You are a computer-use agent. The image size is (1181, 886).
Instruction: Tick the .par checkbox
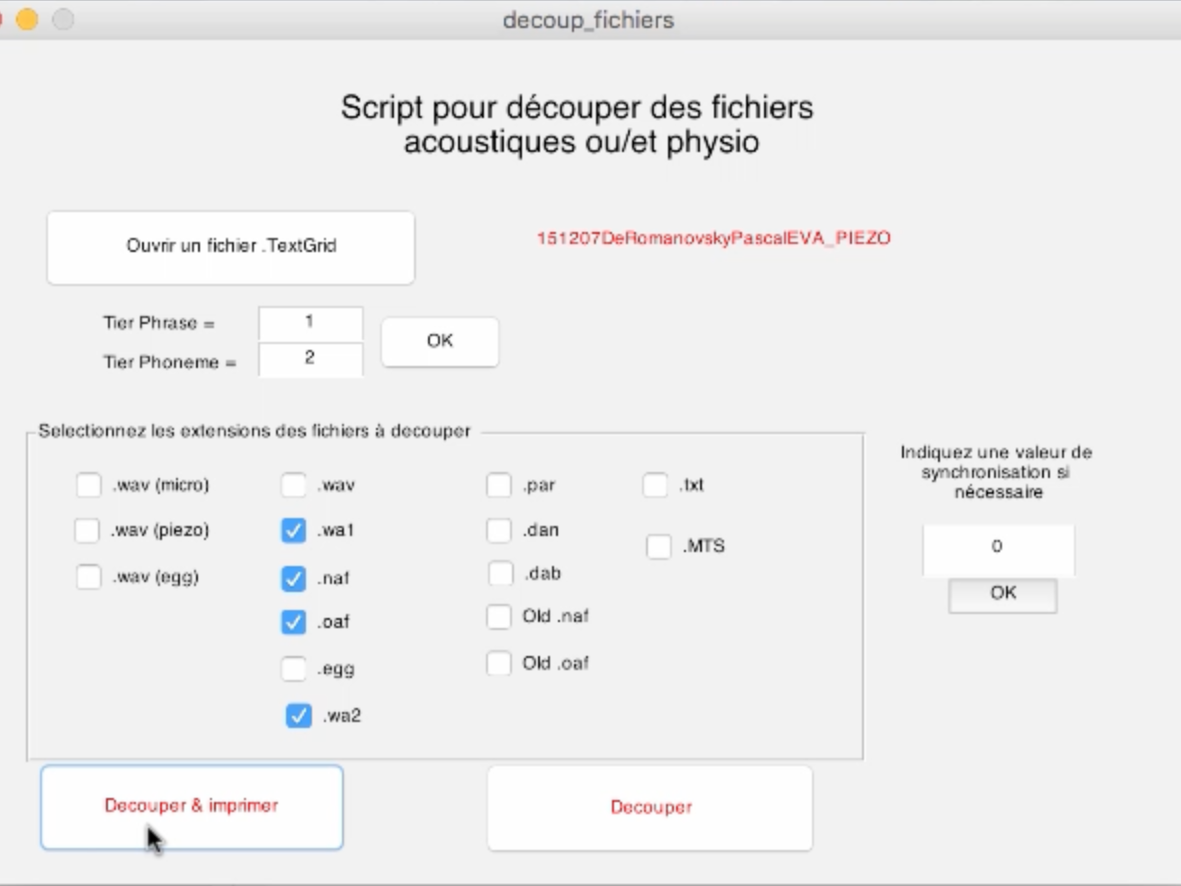coord(499,486)
